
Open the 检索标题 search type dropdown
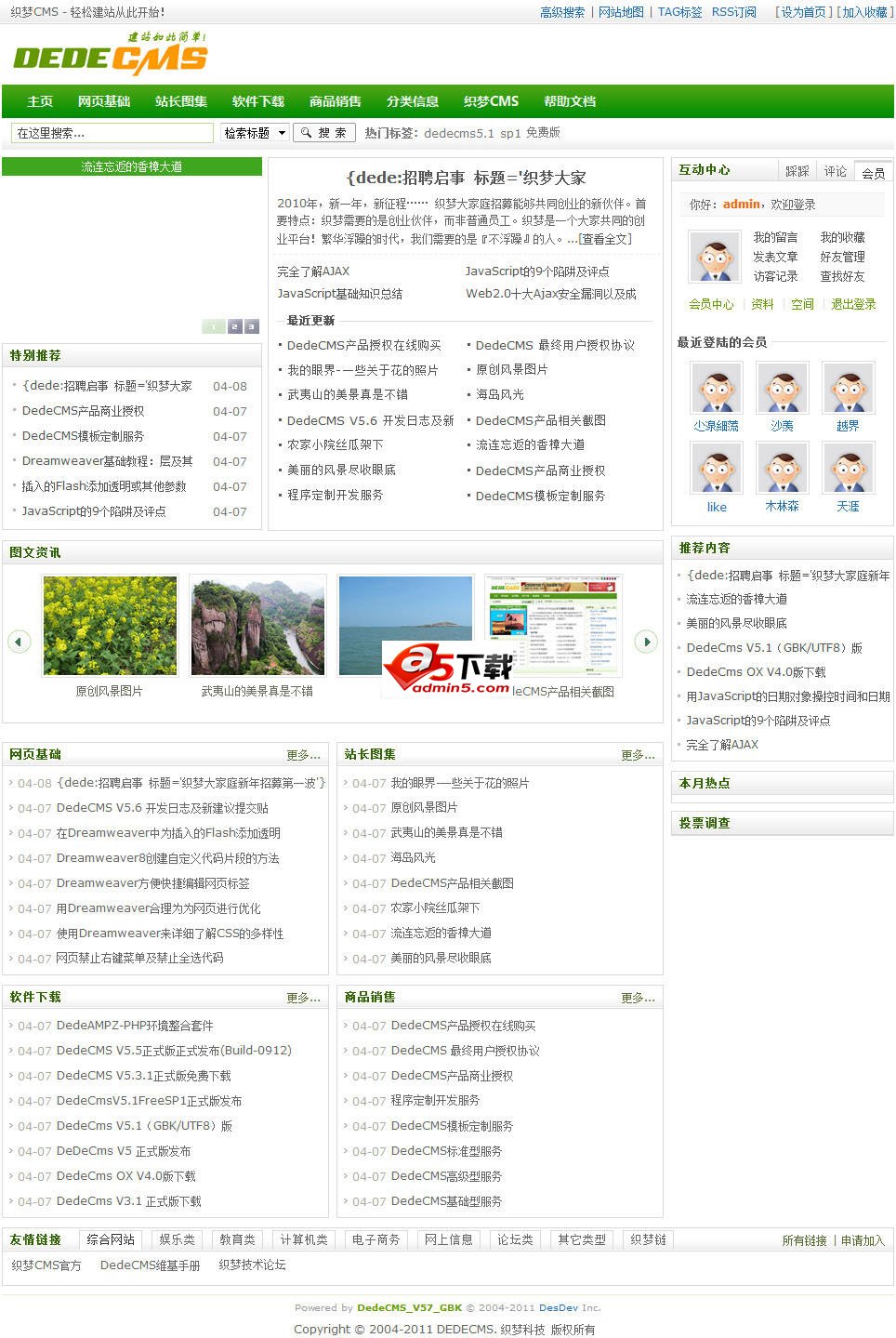(256, 133)
